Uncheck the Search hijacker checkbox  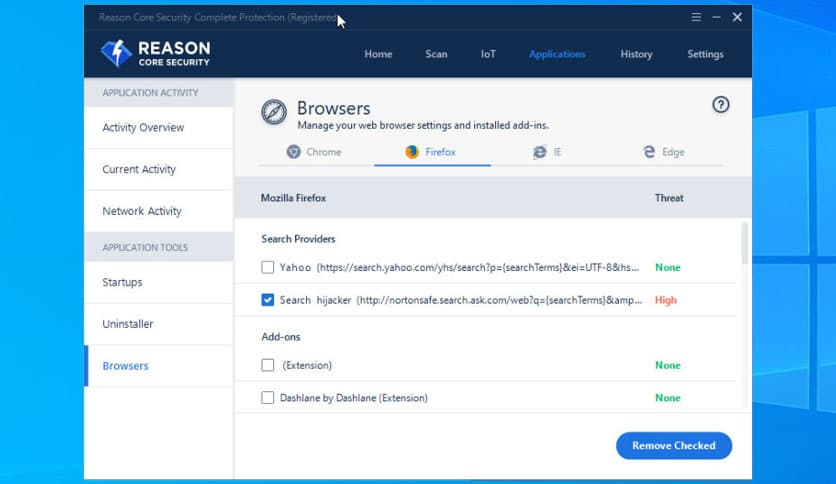tap(268, 300)
